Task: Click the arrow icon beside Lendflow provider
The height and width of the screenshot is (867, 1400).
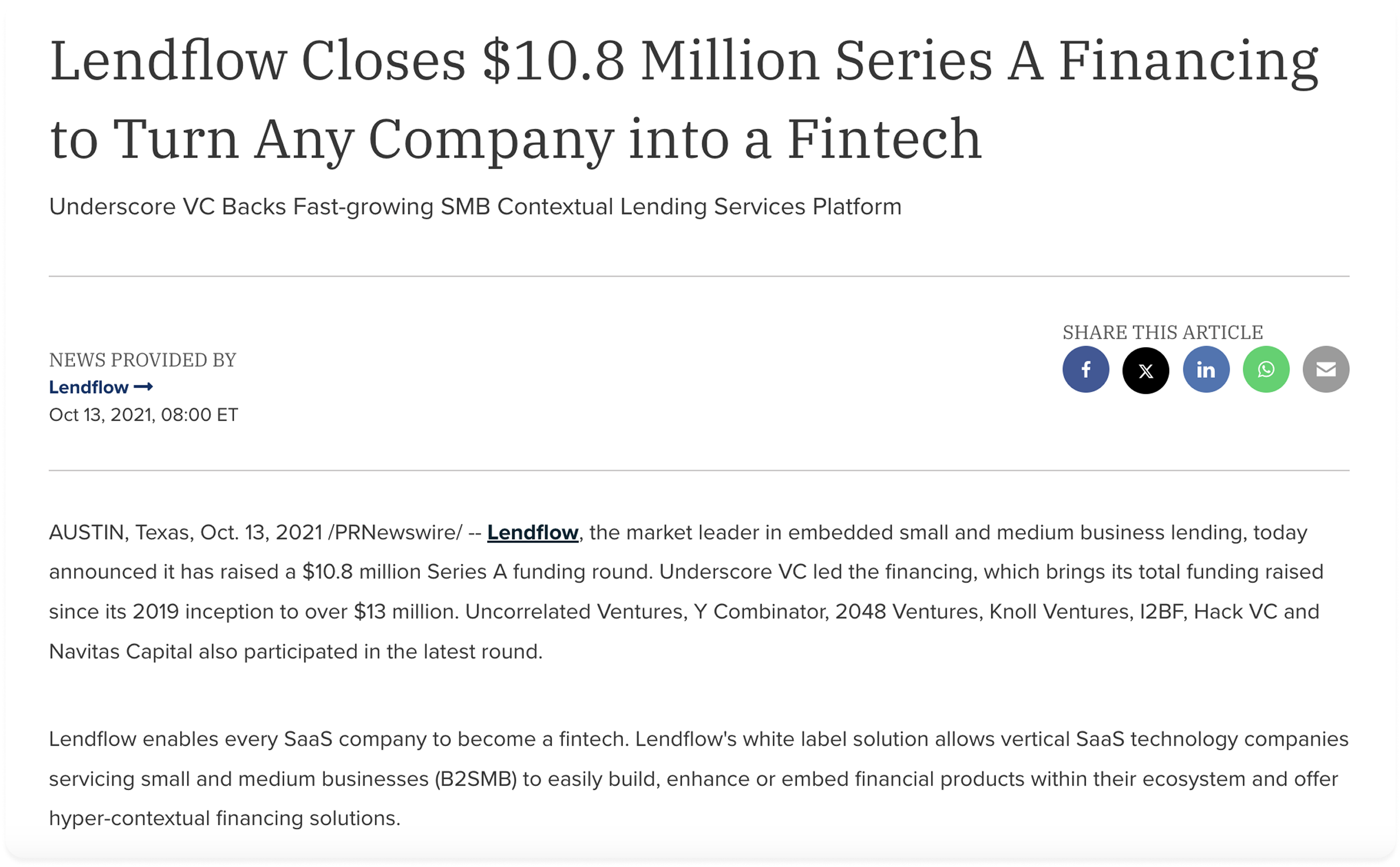Action: (143, 387)
